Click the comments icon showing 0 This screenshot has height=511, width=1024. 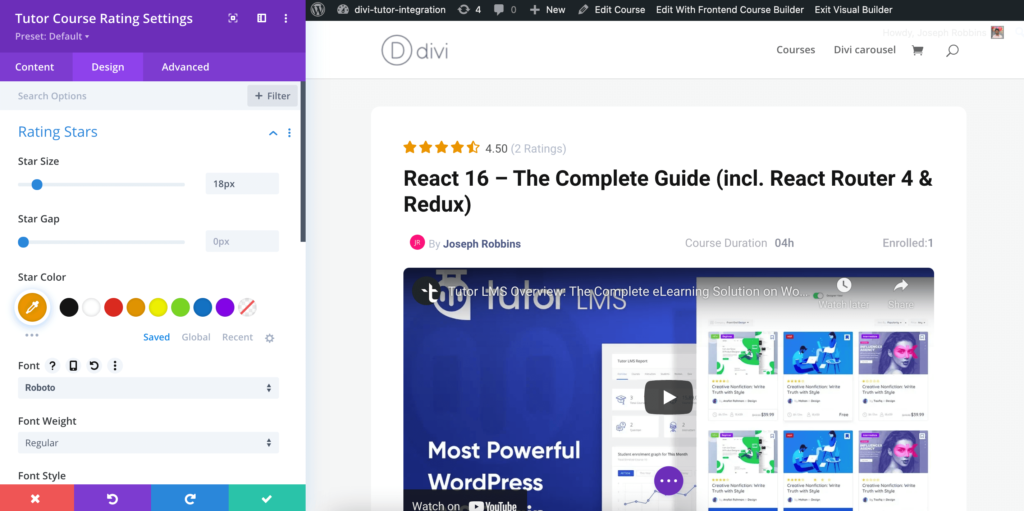point(505,10)
